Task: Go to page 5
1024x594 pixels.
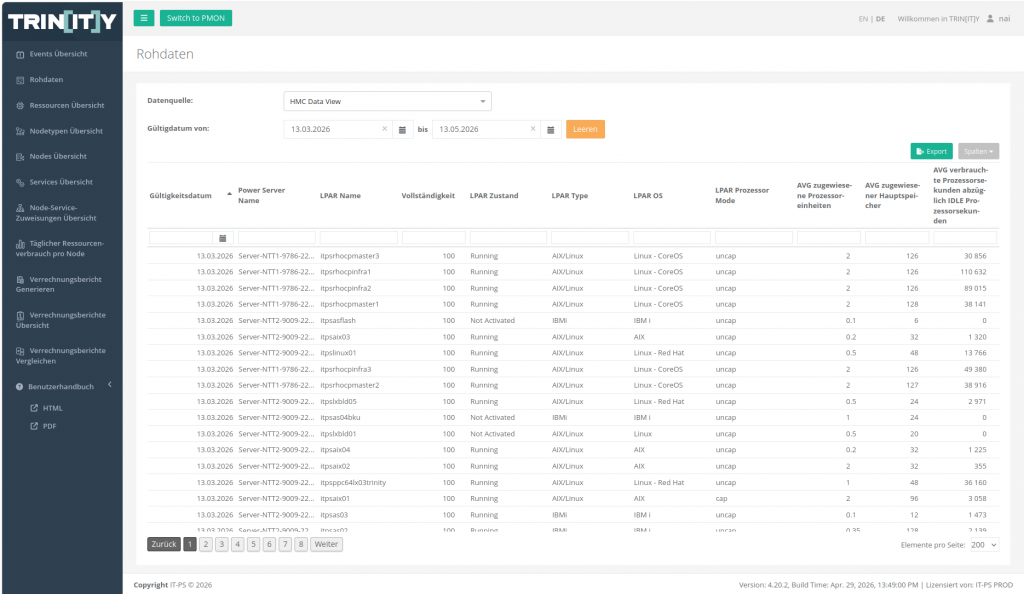Action: pos(253,544)
